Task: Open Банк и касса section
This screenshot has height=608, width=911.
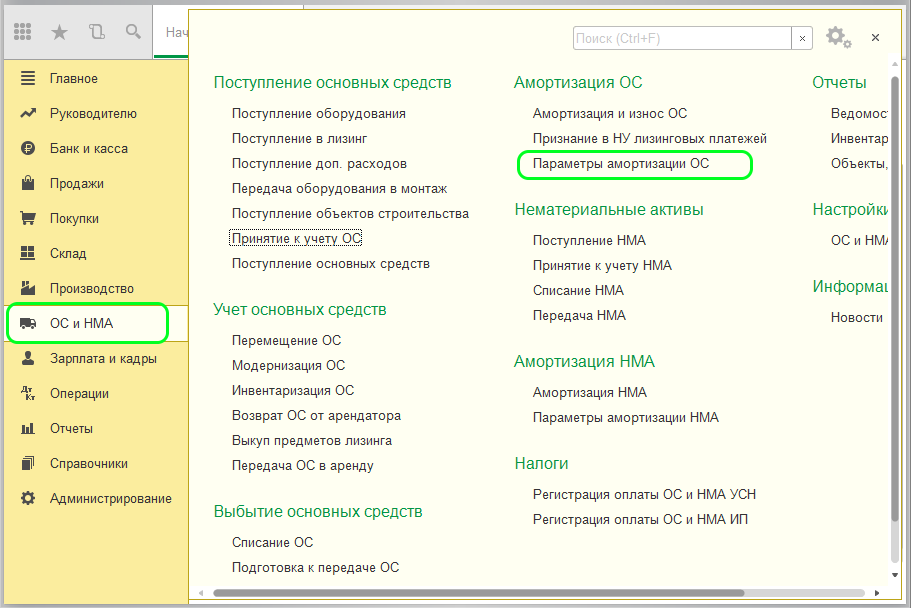Action: 88,149
